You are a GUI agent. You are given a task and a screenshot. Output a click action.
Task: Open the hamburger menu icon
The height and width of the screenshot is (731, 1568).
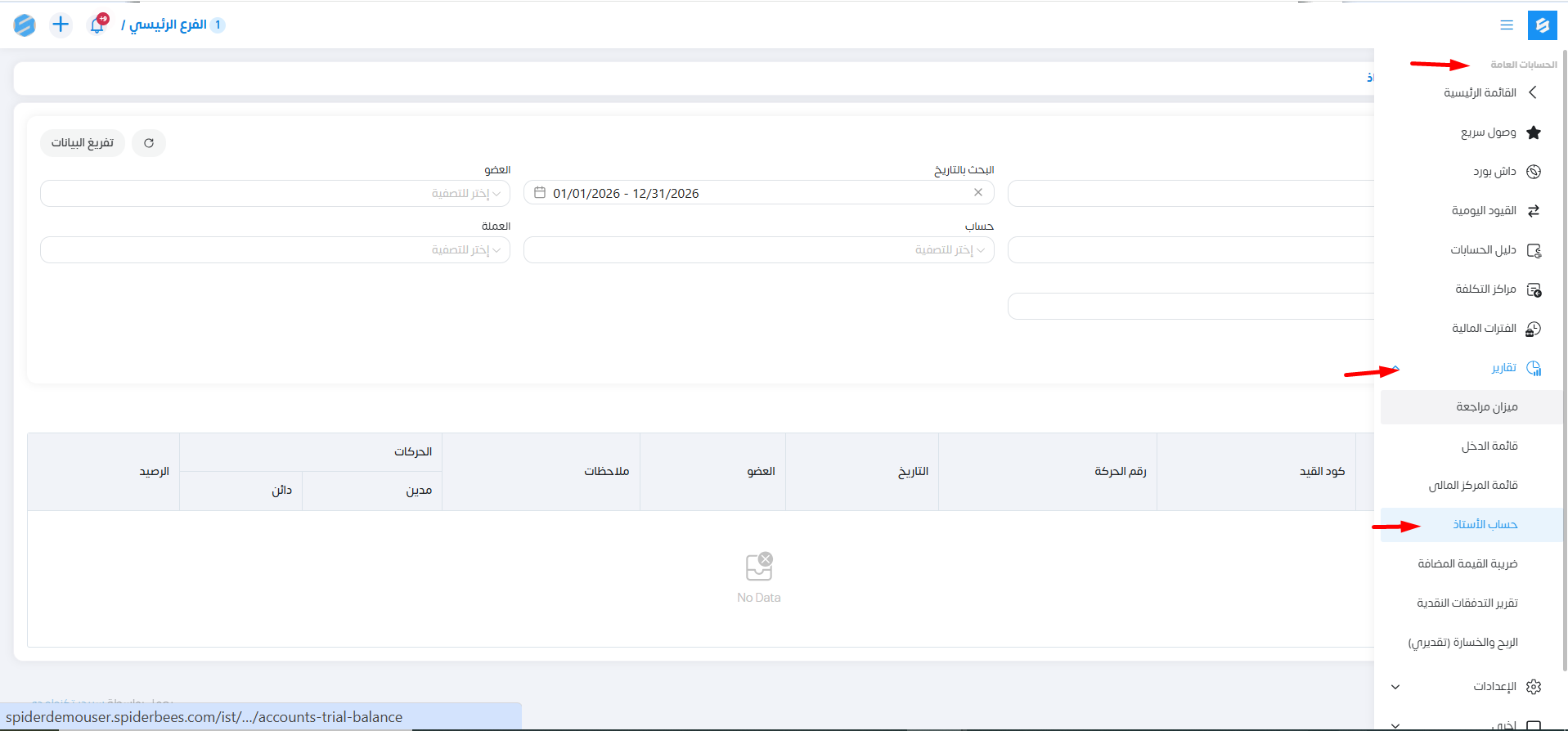point(1506,25)
